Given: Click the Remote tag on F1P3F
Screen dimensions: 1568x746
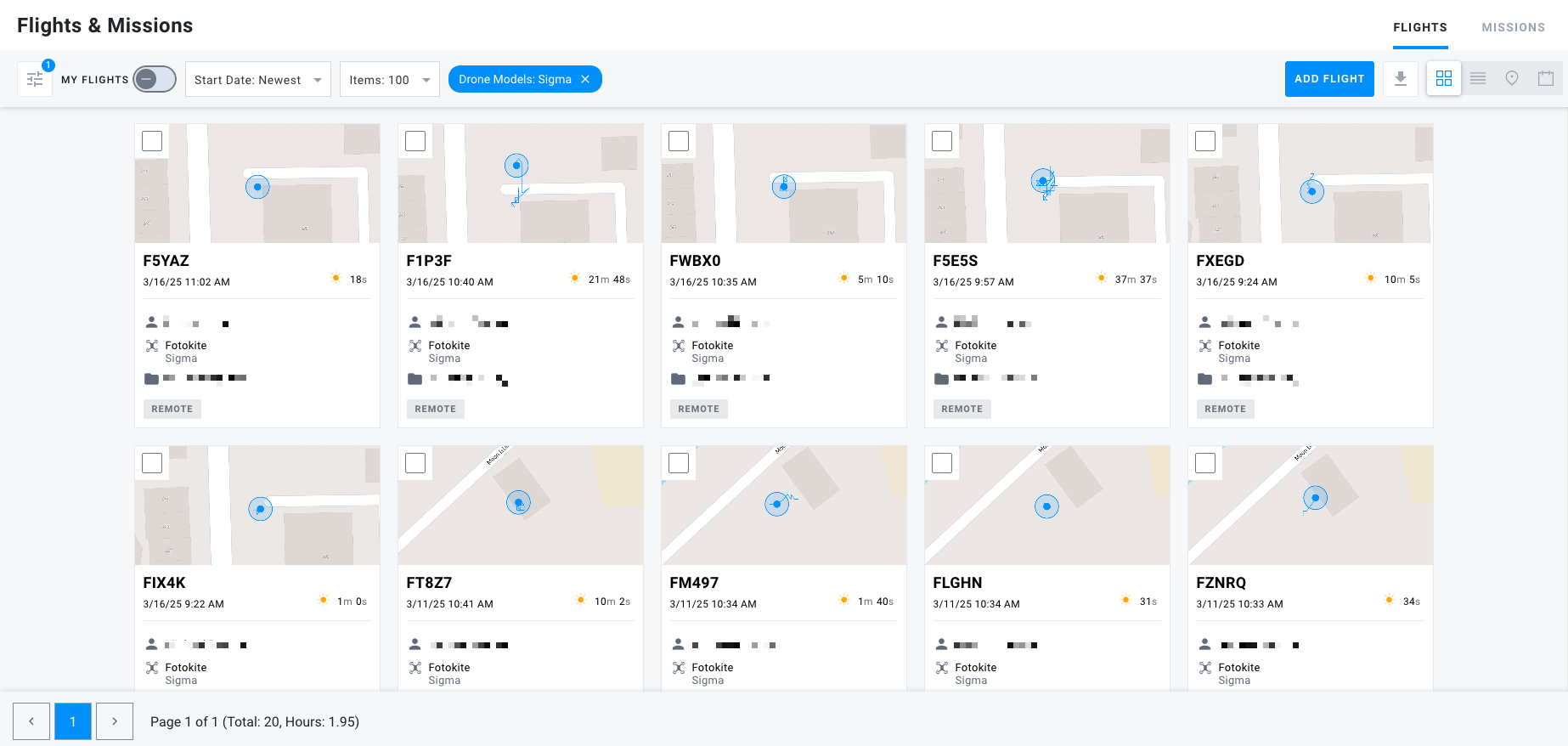Looking at the screenshot, I should click(x=436, y=409).
